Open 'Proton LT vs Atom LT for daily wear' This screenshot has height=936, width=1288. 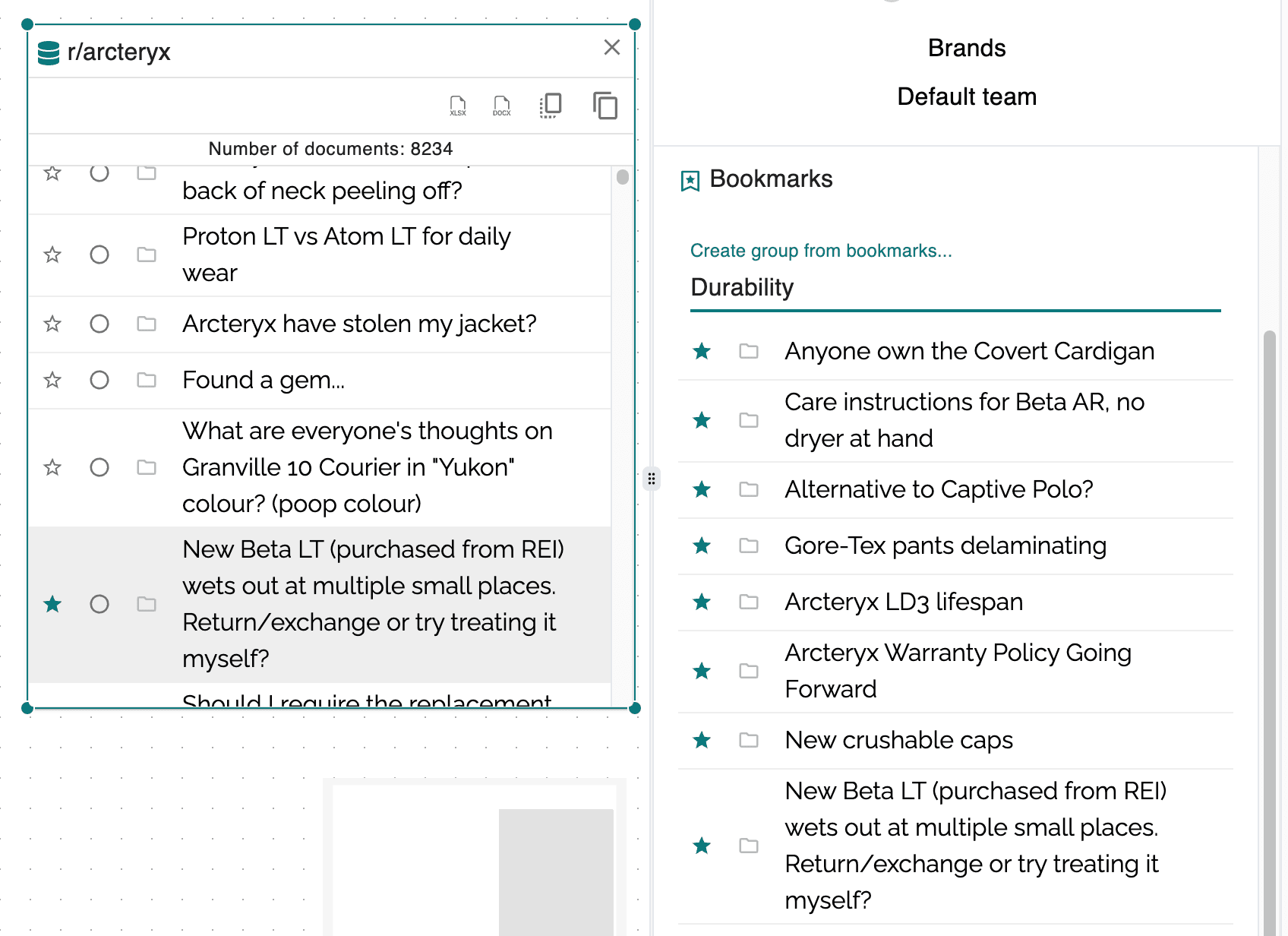(x=346, y=255)
